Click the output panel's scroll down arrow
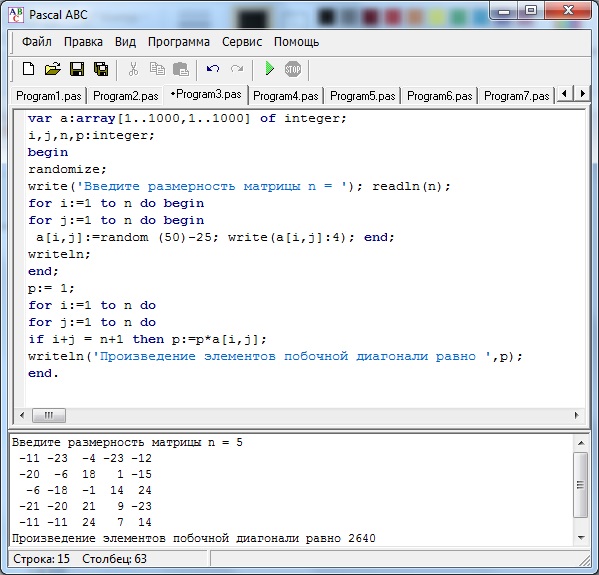Viewport: 599px width, 575px height. tap(581, 538)
